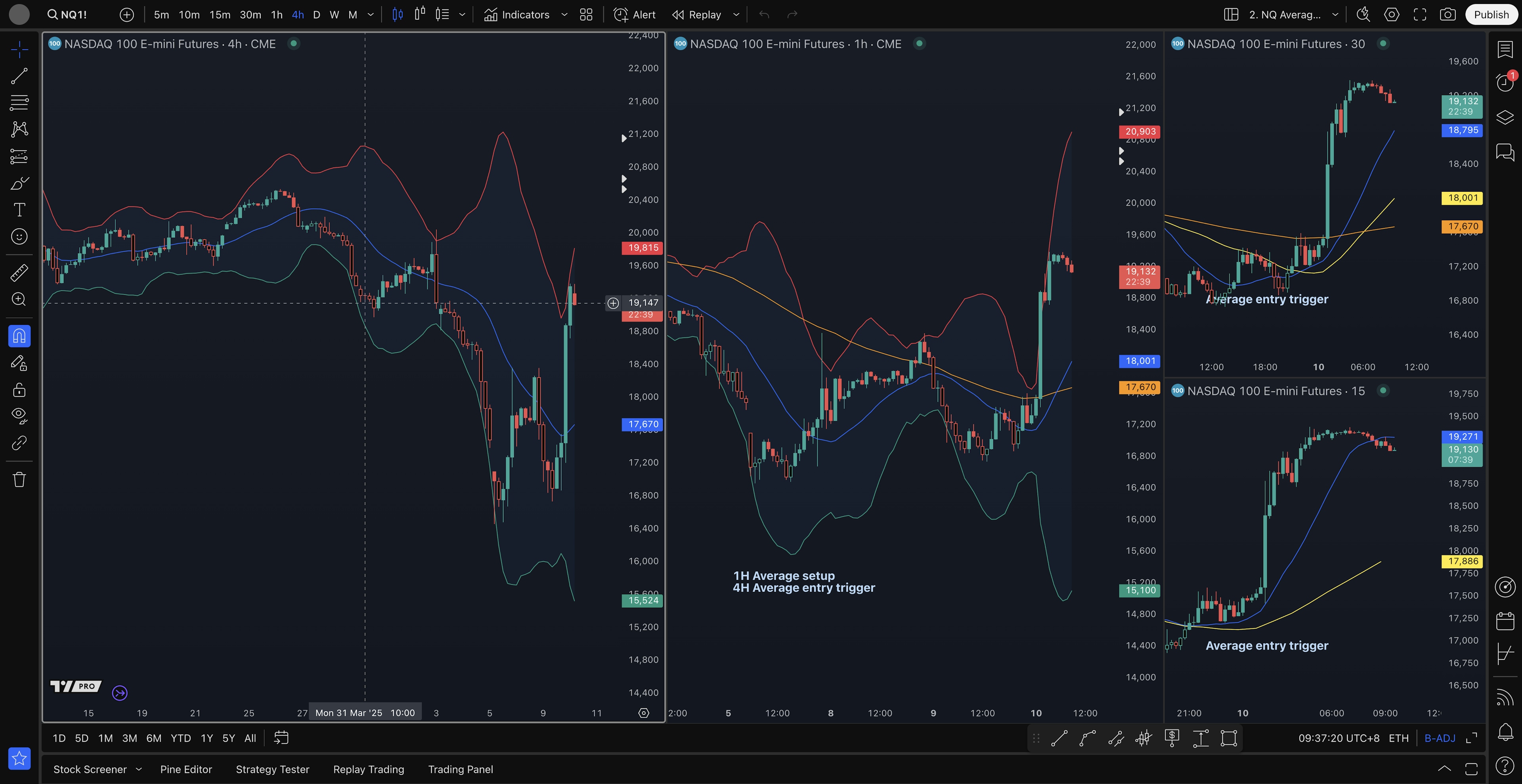Start bar Replay mode
The height and width of the screenshot is (784, 1522).
click(697, 14)
